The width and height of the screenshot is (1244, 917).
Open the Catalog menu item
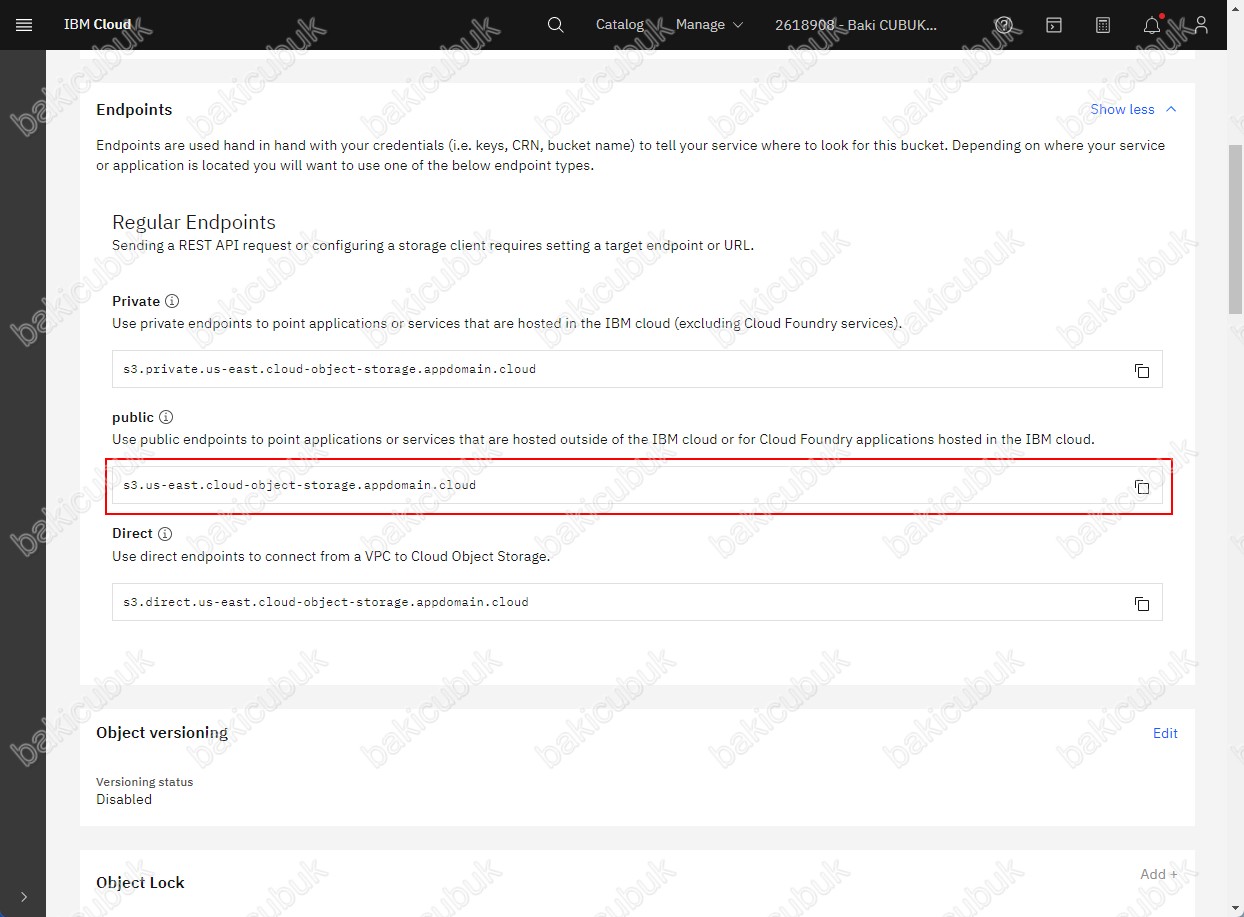[x=620, y=25]
